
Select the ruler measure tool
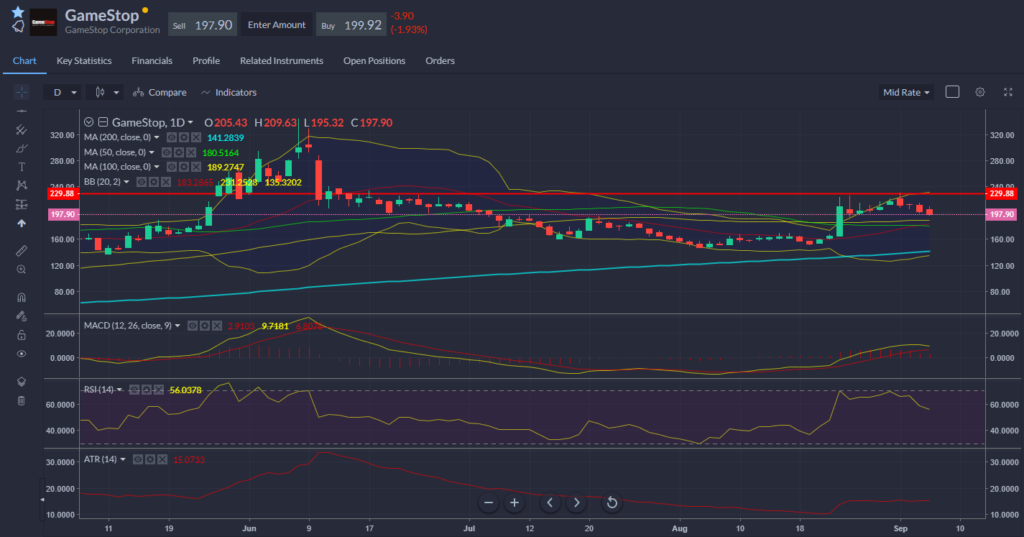pos(21,250)
